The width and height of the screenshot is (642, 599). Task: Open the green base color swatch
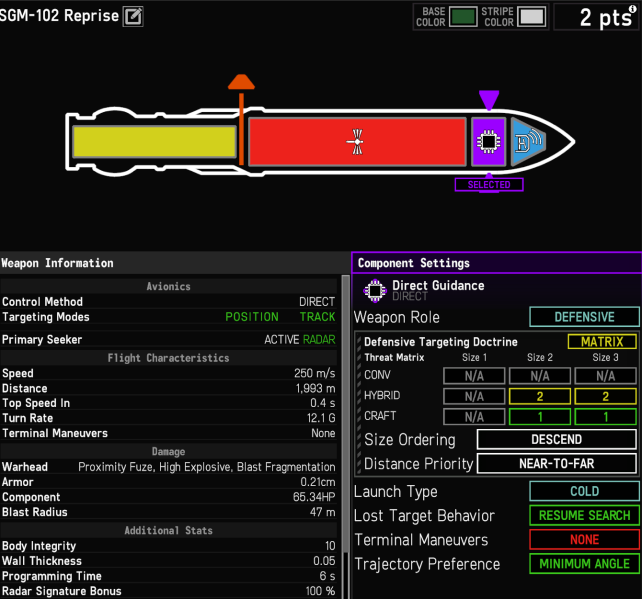463,17
